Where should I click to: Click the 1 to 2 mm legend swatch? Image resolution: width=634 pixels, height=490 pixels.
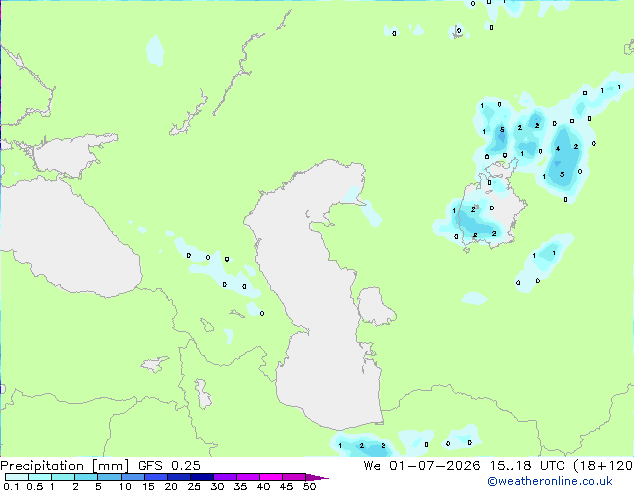[x=63, y=477]
